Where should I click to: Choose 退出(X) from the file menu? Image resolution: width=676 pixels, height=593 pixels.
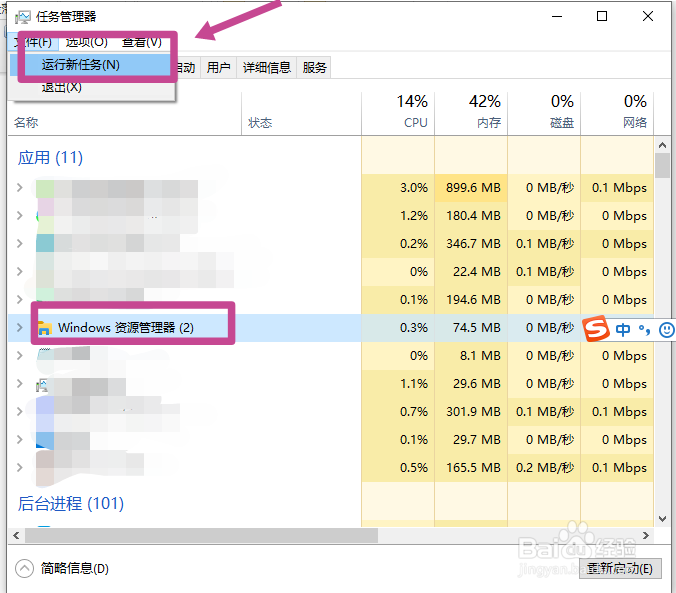click(92, 88)
